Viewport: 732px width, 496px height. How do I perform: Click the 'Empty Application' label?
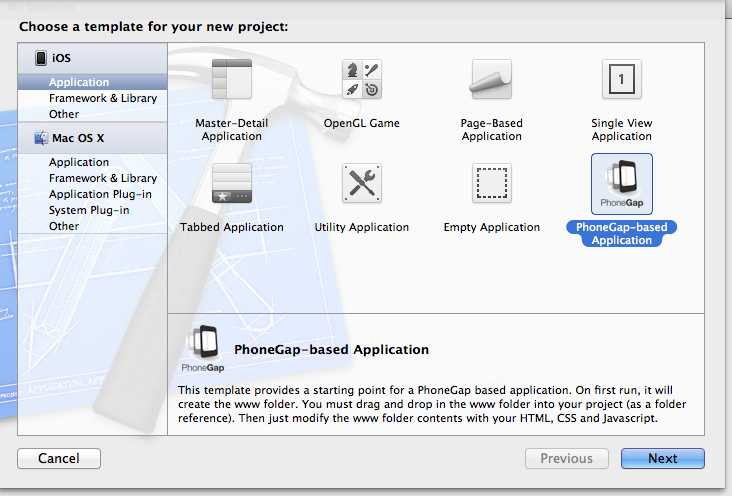pos(492,227)
